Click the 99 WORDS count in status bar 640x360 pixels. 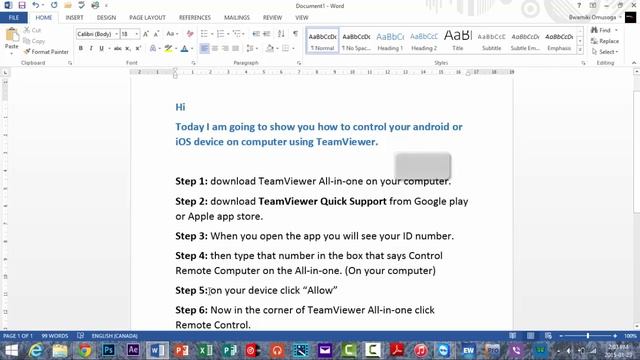click(x=55, y=336)
